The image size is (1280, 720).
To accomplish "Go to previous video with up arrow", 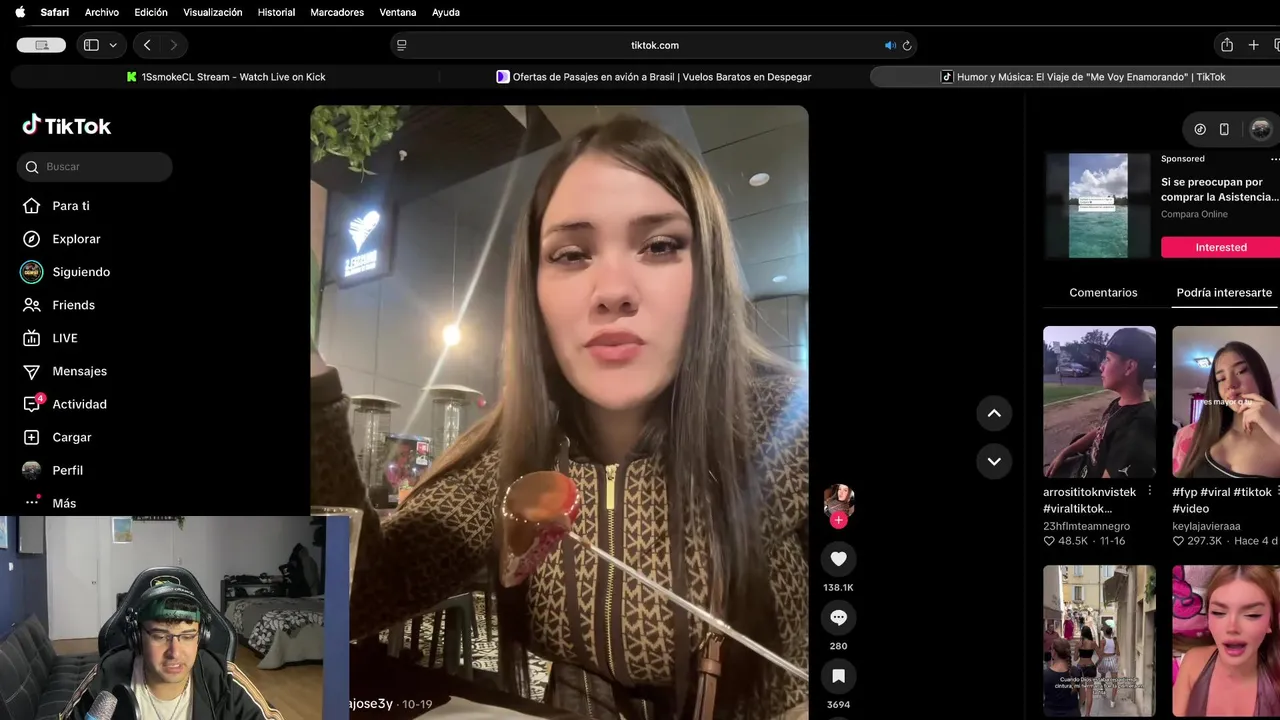I will tap(994, 413).
